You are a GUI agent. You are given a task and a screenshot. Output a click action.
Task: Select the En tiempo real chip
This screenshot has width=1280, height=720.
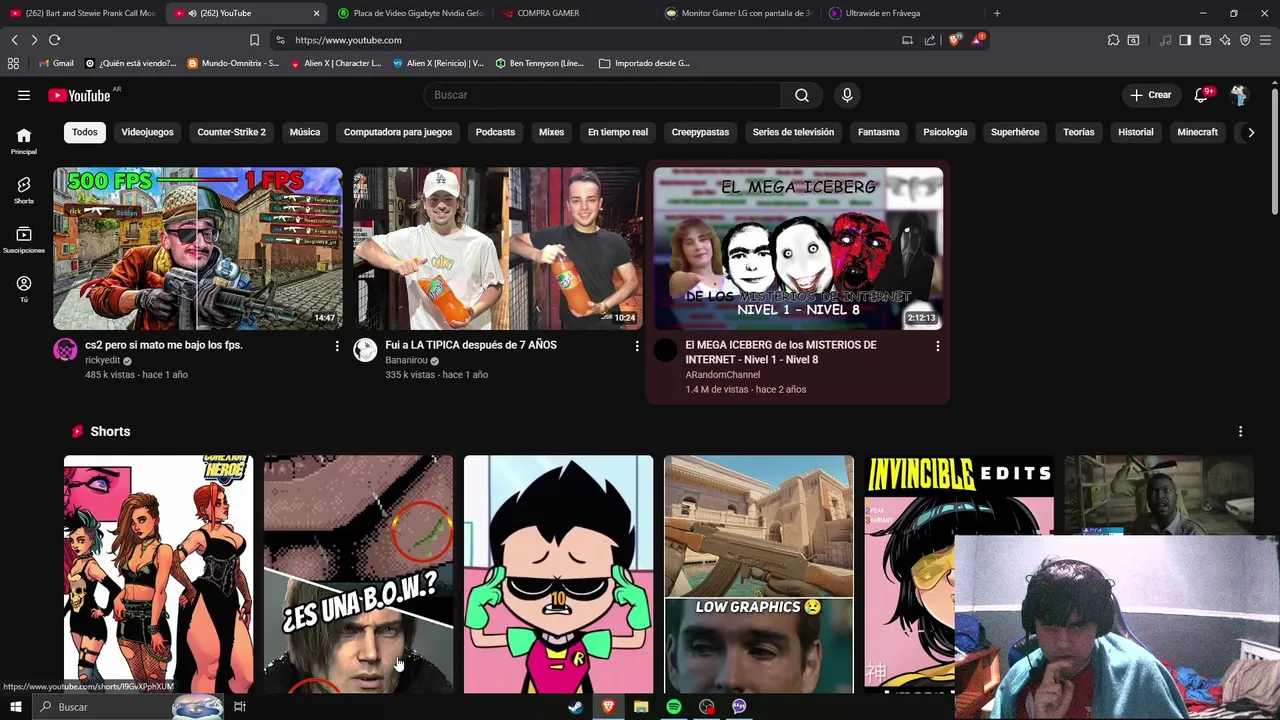pyautogui.click(x=618, y=132)
